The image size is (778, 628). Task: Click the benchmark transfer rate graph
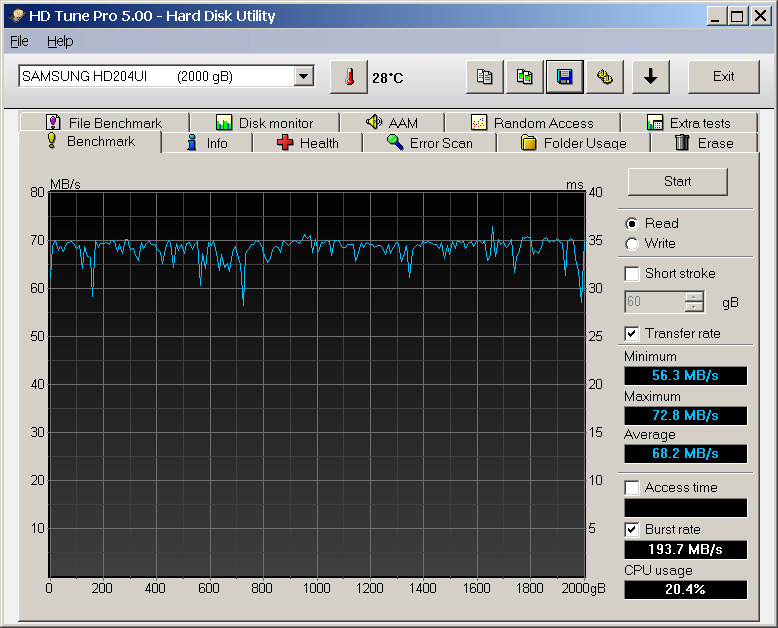(317, 384)
